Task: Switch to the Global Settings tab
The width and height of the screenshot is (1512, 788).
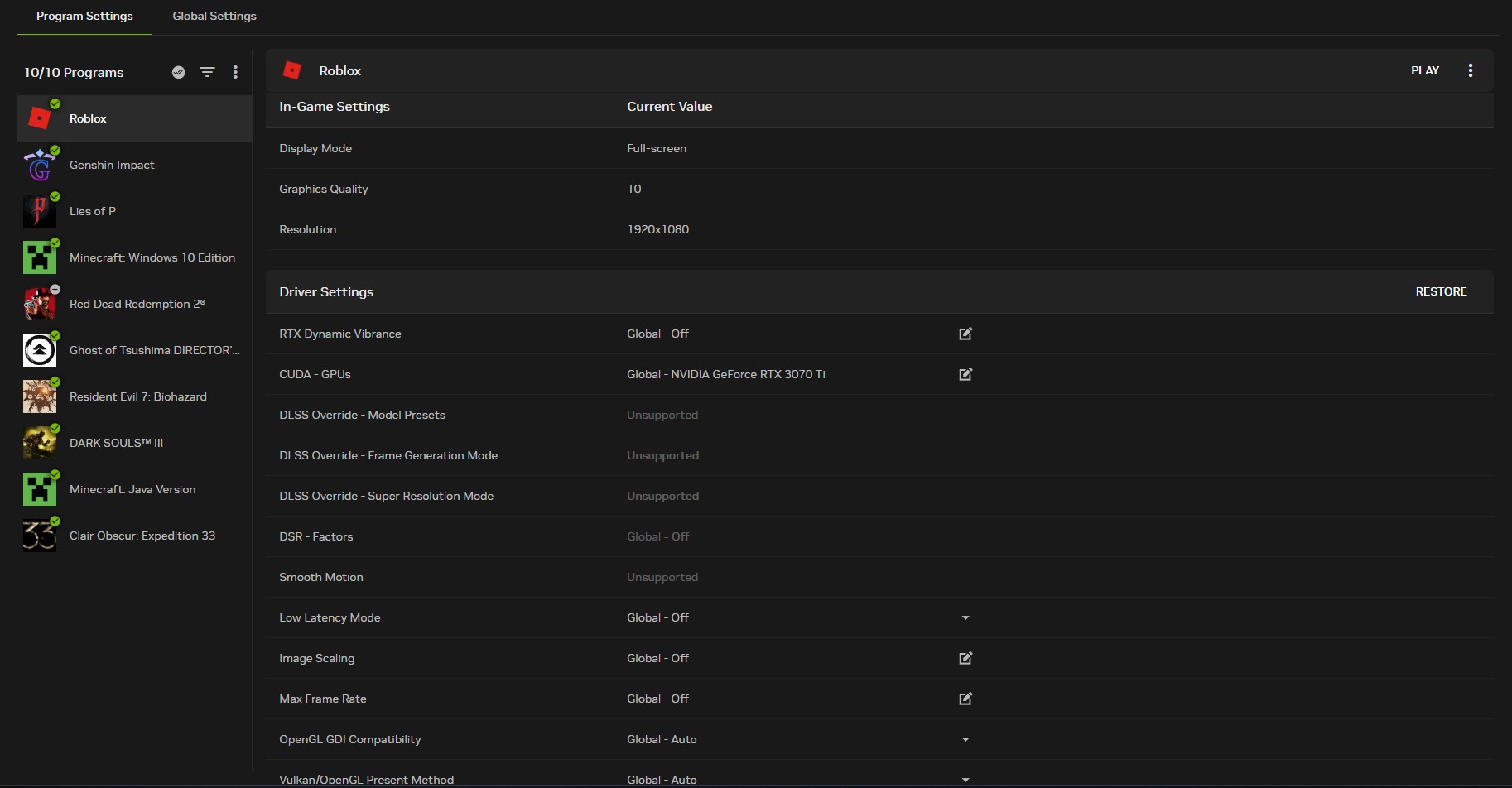Action: pyautogui.click(x=214, y=16)
